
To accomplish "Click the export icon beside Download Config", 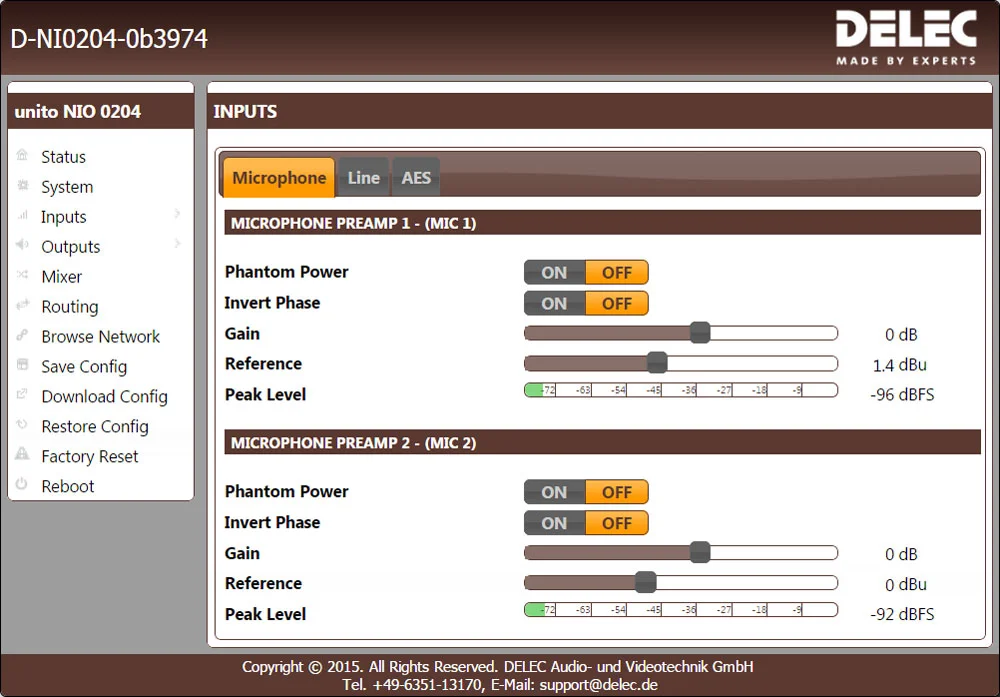I will point(22,394).
